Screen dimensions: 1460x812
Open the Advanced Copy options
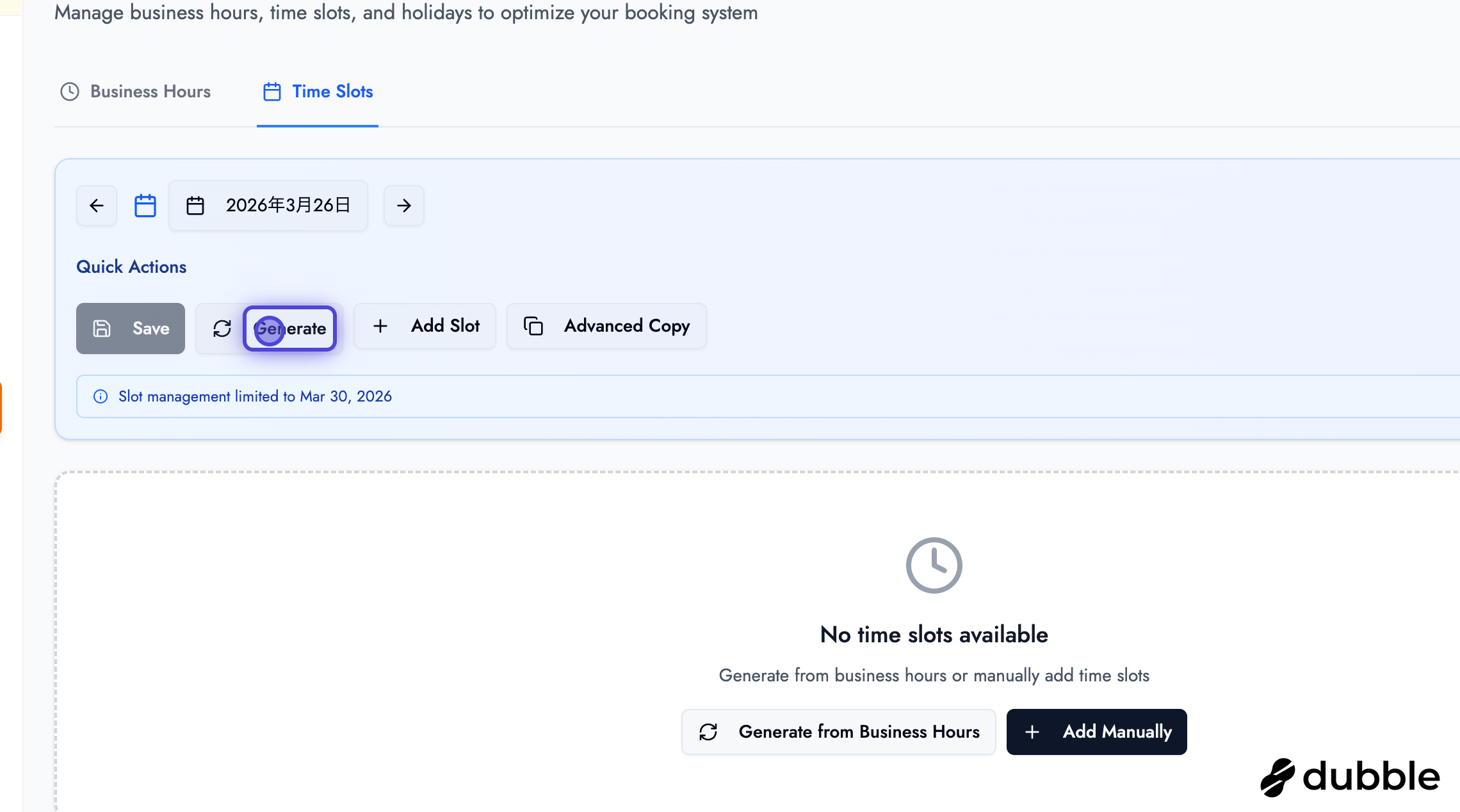tap(626, 326)
